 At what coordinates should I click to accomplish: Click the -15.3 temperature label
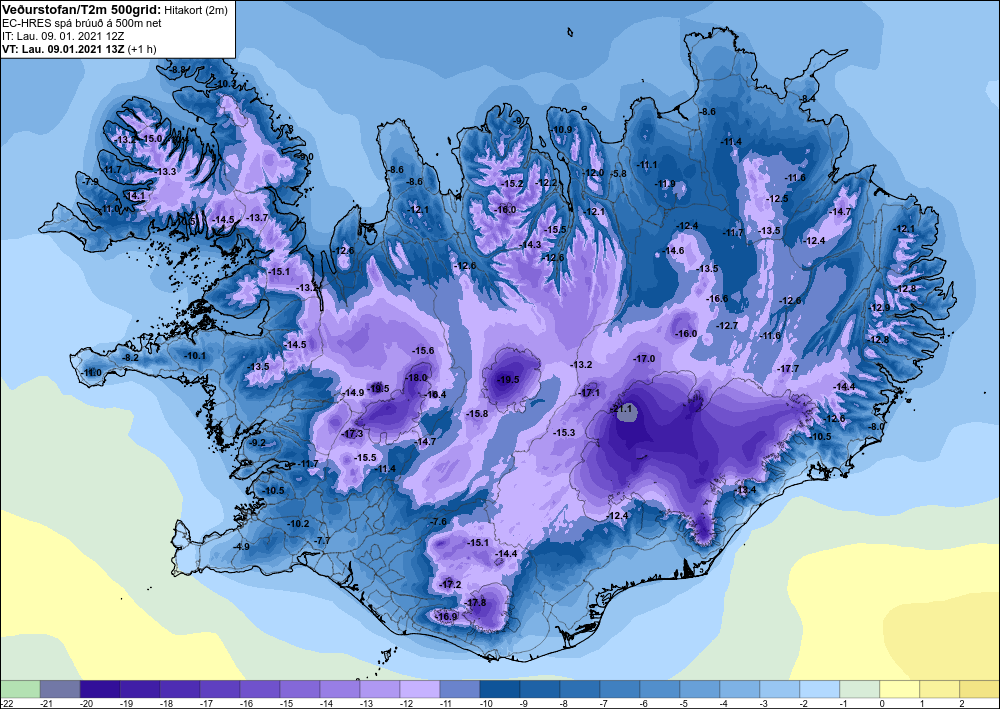tap(564, 432)
